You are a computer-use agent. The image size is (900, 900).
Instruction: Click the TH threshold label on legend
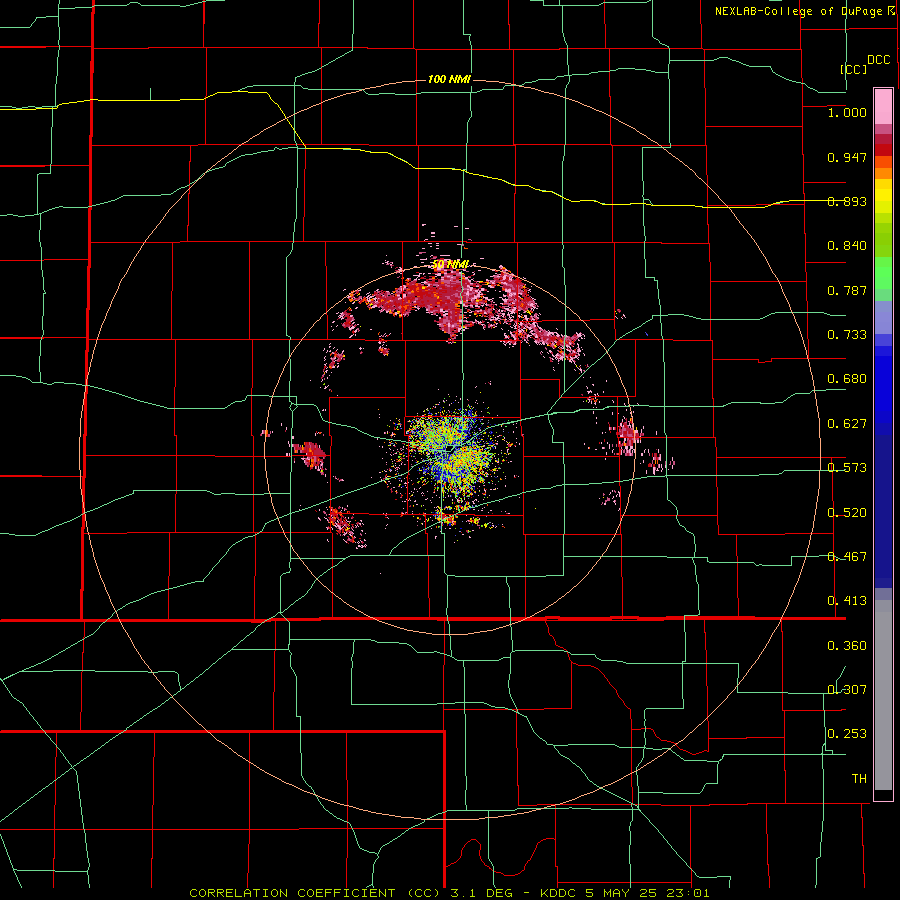859,779
